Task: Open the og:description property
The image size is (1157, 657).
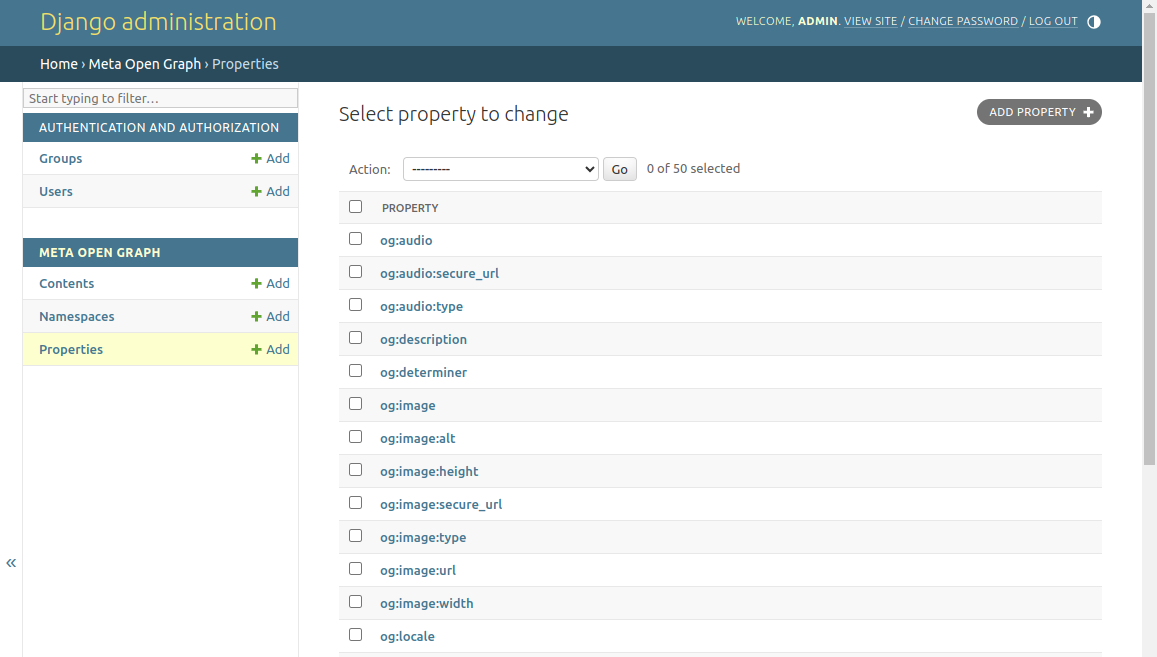Action: pos(424,340)
